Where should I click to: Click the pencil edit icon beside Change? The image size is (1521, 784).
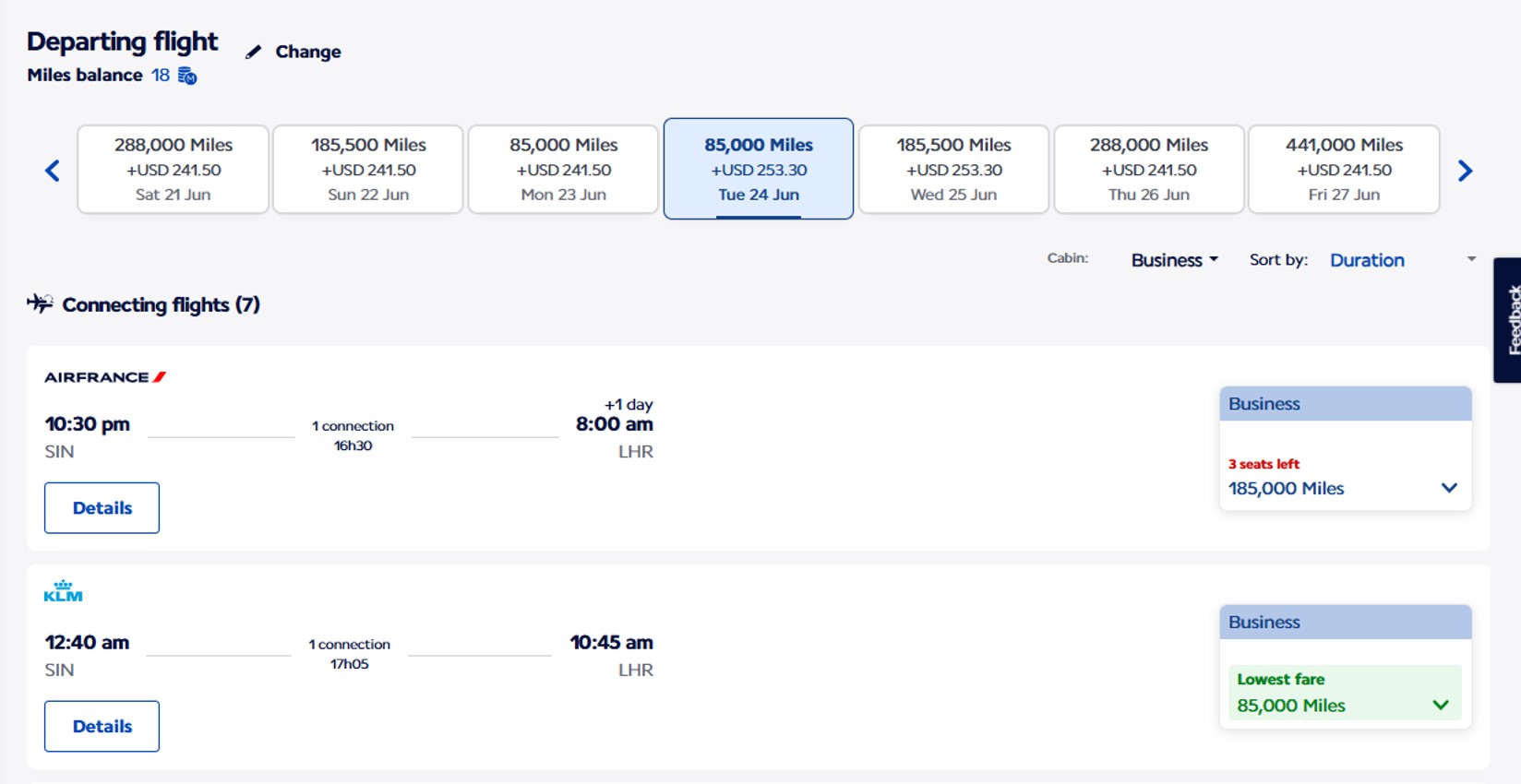click(x=253, y=53)
